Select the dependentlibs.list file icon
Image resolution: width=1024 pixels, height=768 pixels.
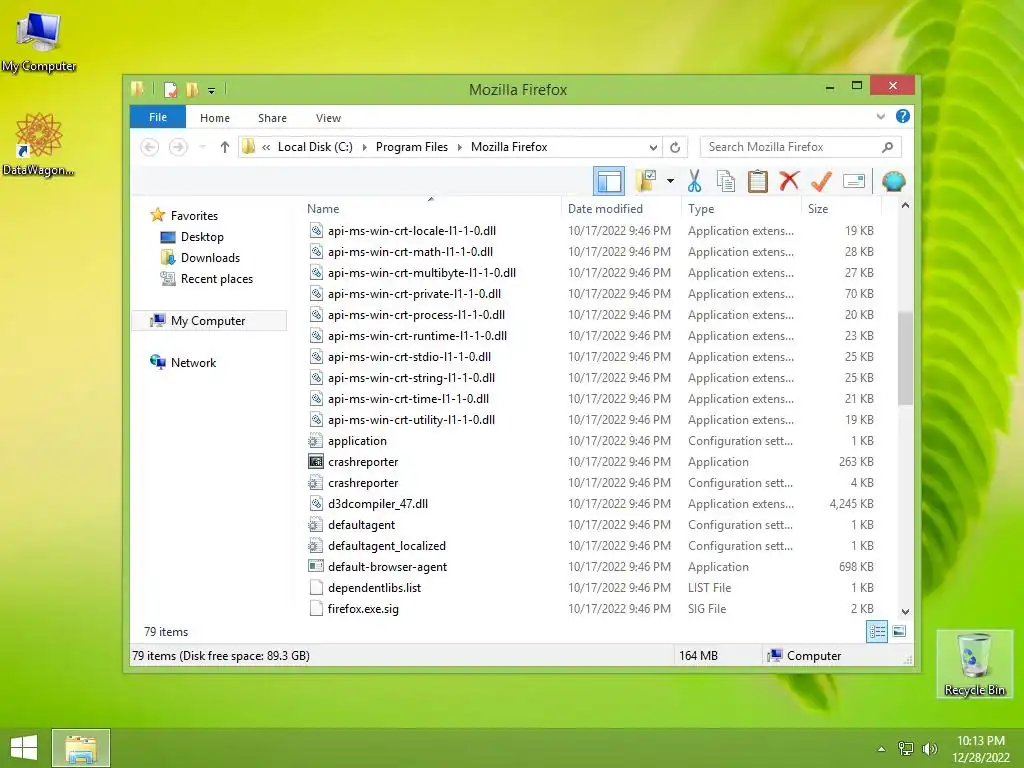tap(316, 588)
